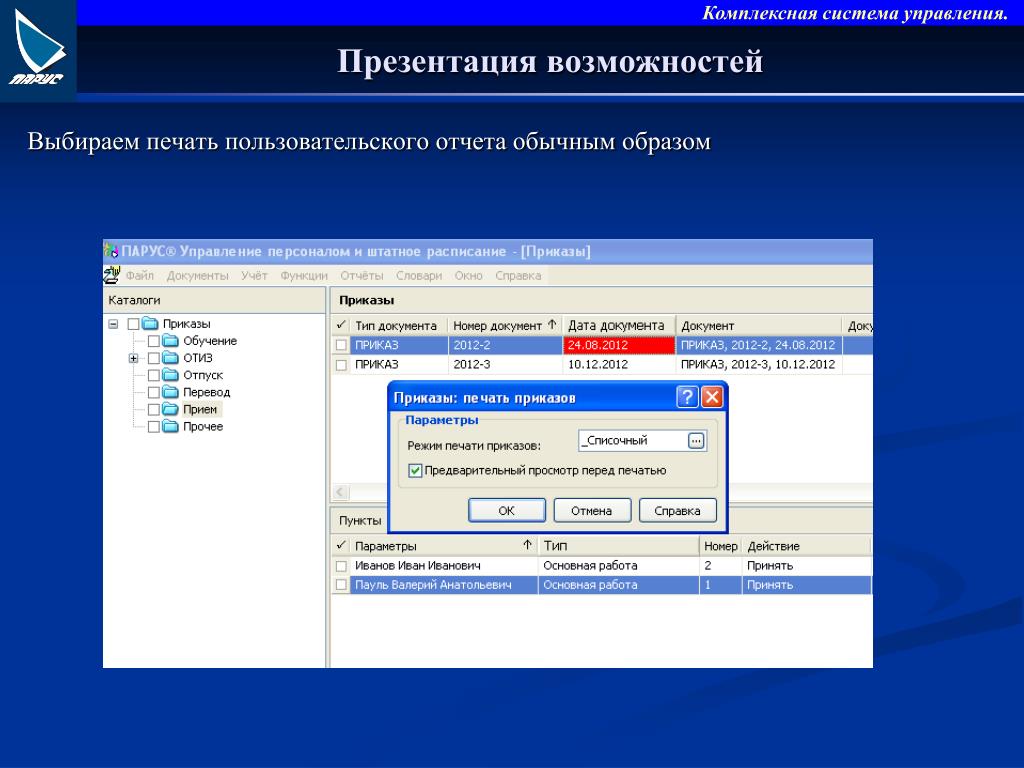The image size is (1024, 768).
Task: Select the red date cell 24.08.2012
Action: (618, 345)
